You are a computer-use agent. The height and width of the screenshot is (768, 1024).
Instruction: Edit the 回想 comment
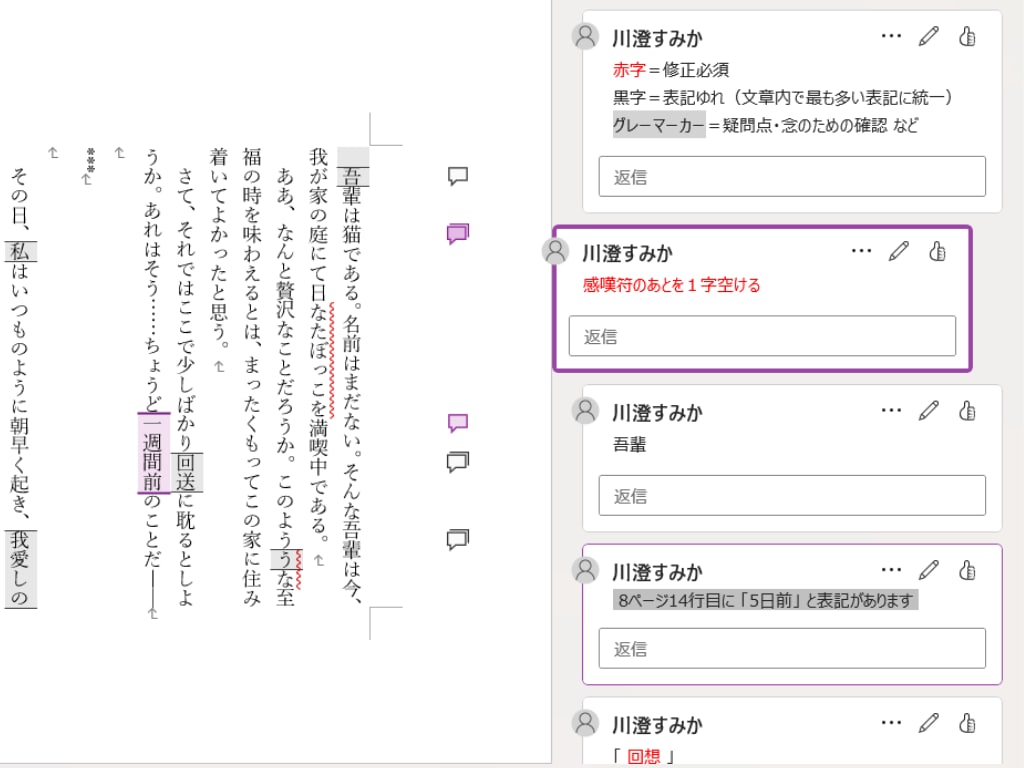929,723
